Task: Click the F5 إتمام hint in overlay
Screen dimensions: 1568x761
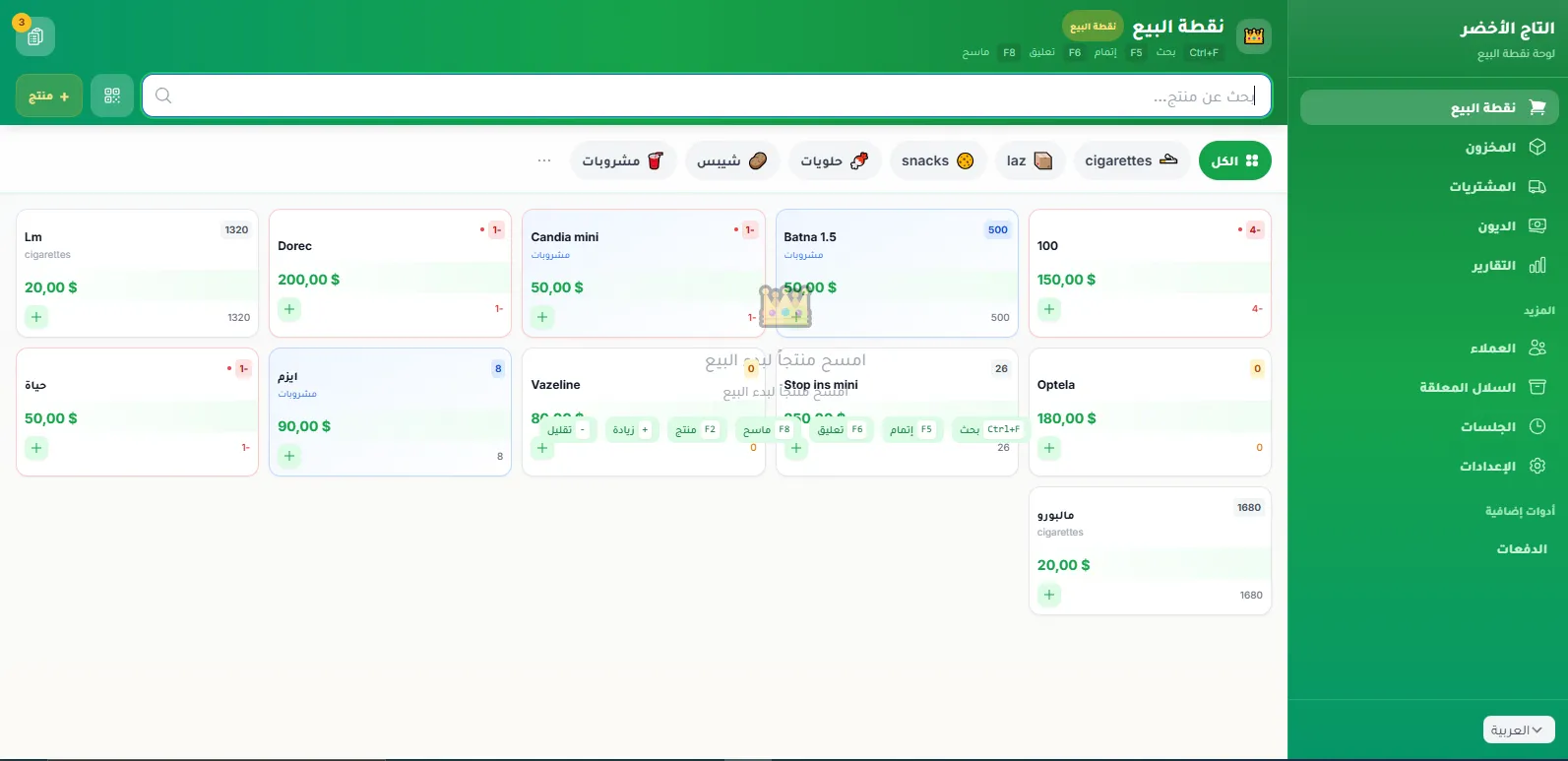Action: tap(911, 429)
